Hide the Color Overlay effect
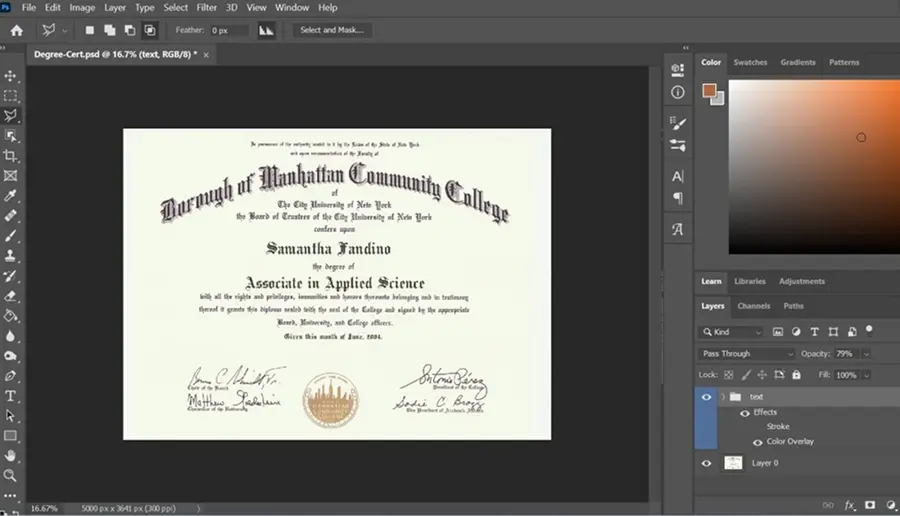 pyautogui.click(x=758, y=442)
